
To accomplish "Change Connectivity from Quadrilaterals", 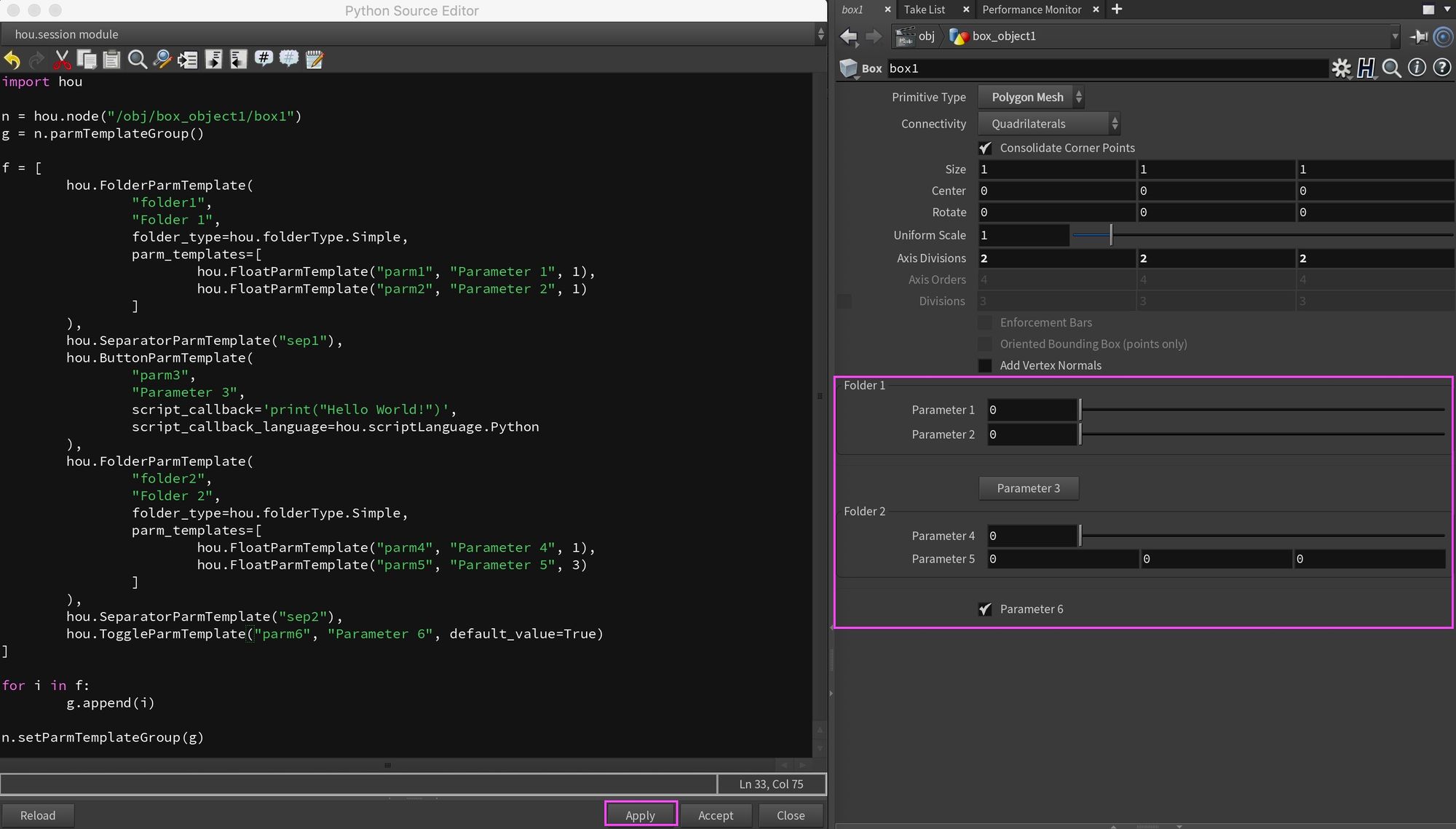I will point(1047,123).
